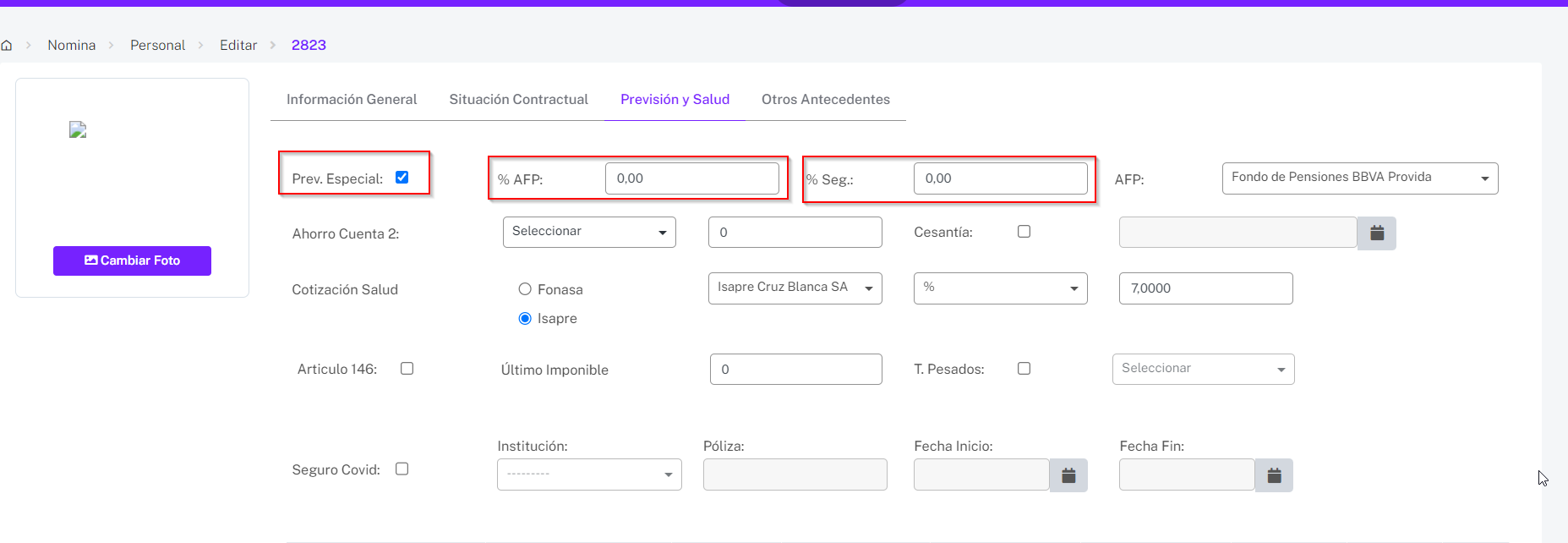Enable the Cesantía checkbox
Viewport: 1568px width, 543px height.
pyautogui.click(x=1024, y=232)
